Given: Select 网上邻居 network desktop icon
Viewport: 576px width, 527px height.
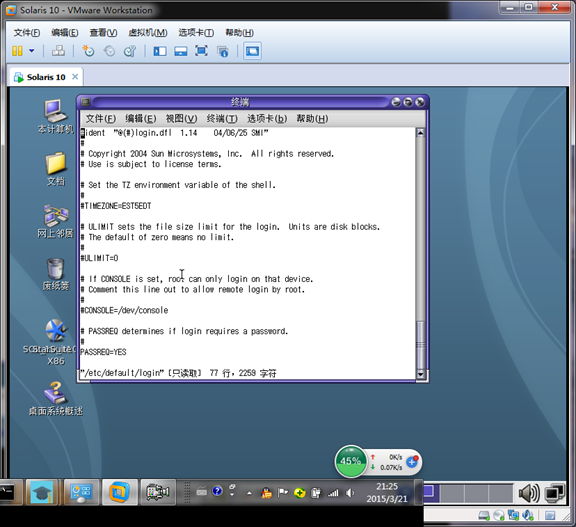Looking at the screenshot, I should click(55, 221).
